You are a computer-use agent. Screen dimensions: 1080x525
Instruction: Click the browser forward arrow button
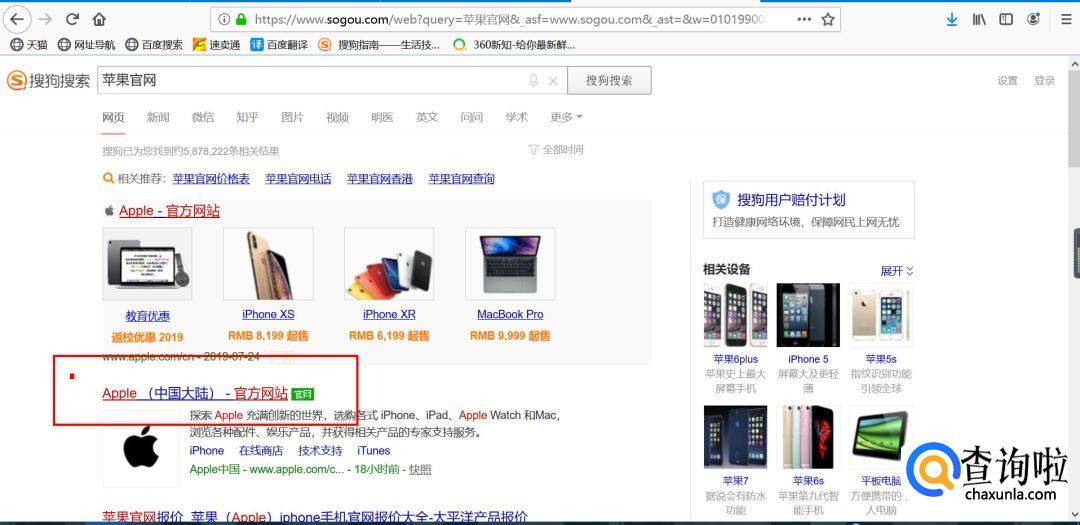[x=45, y=19]
